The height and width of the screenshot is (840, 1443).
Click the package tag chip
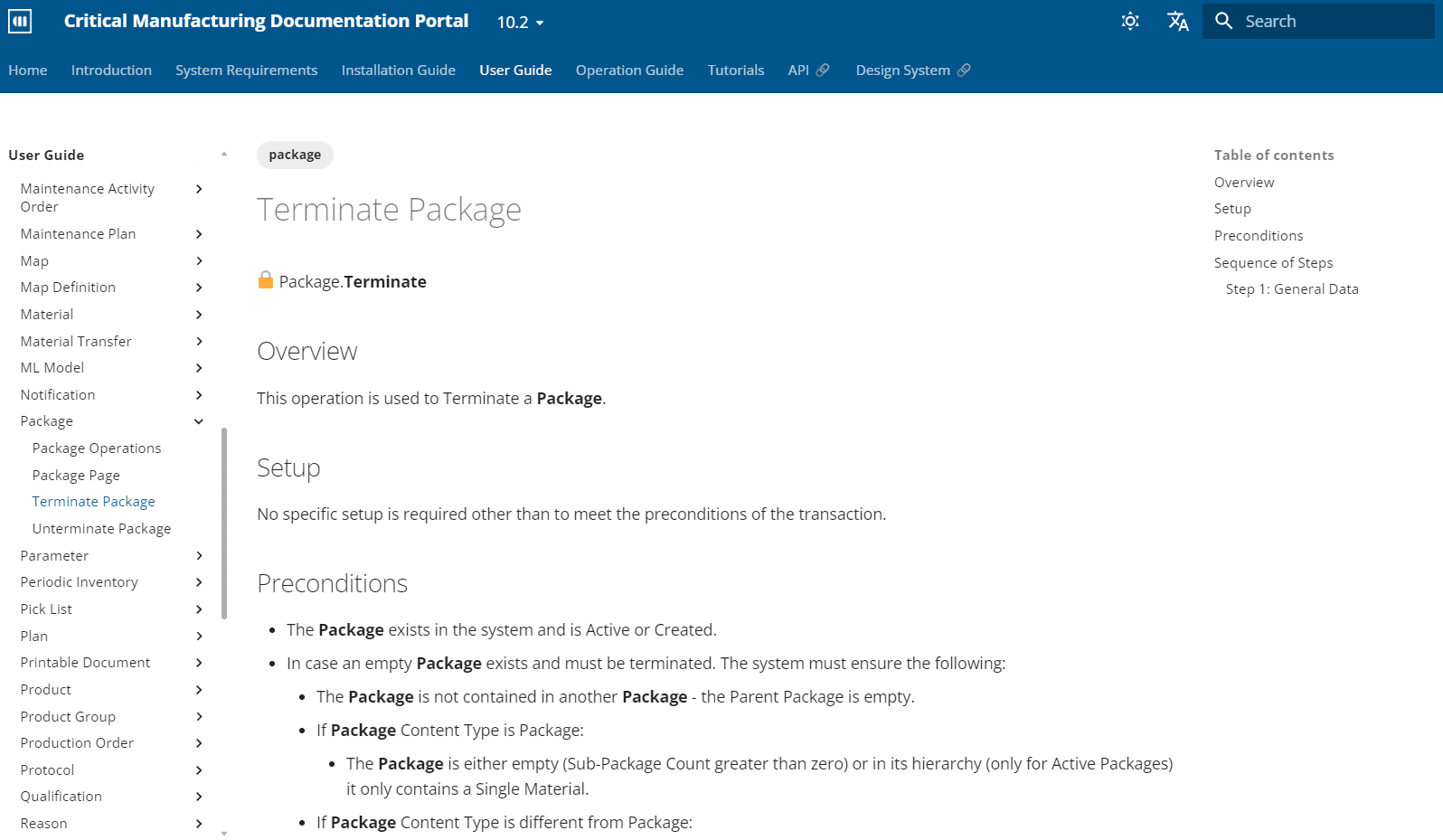click(x=295, y=155)
